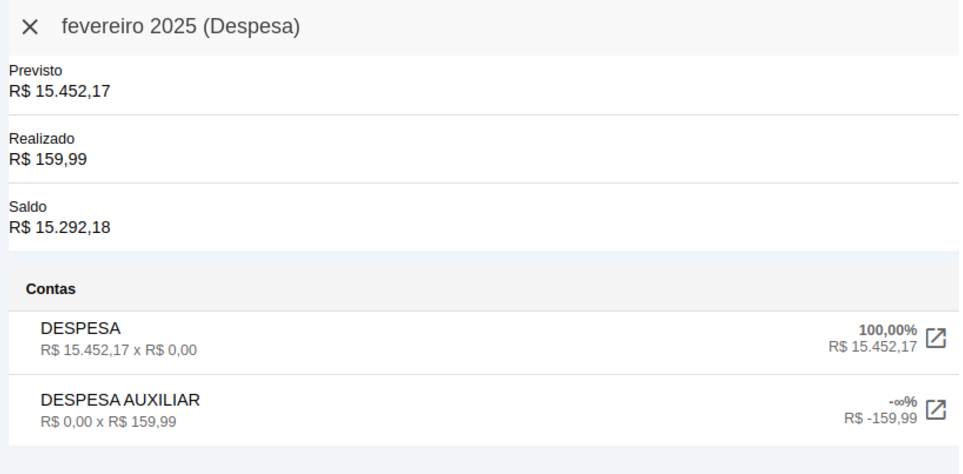Click the -∞% percentage for DESPESA AUXILIAR
The width and height of the screenshot is (963, 474).
pos(903,402)
